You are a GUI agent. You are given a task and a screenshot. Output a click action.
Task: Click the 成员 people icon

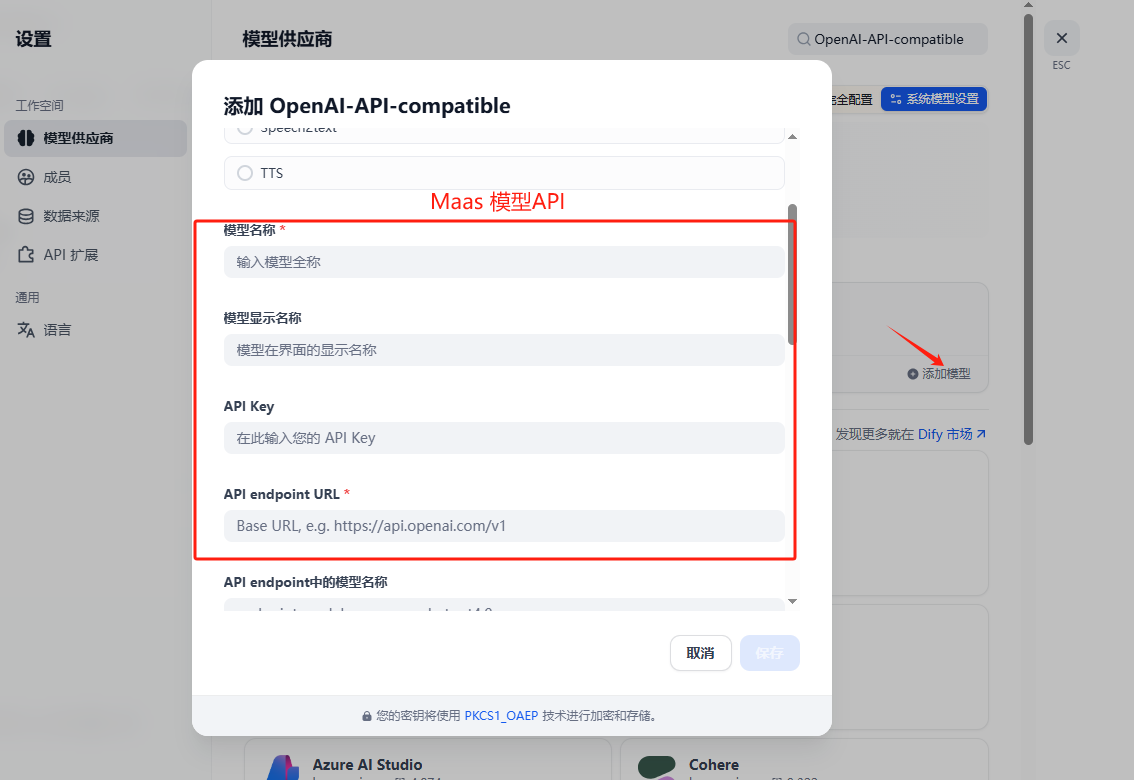[x=26, y=177]
